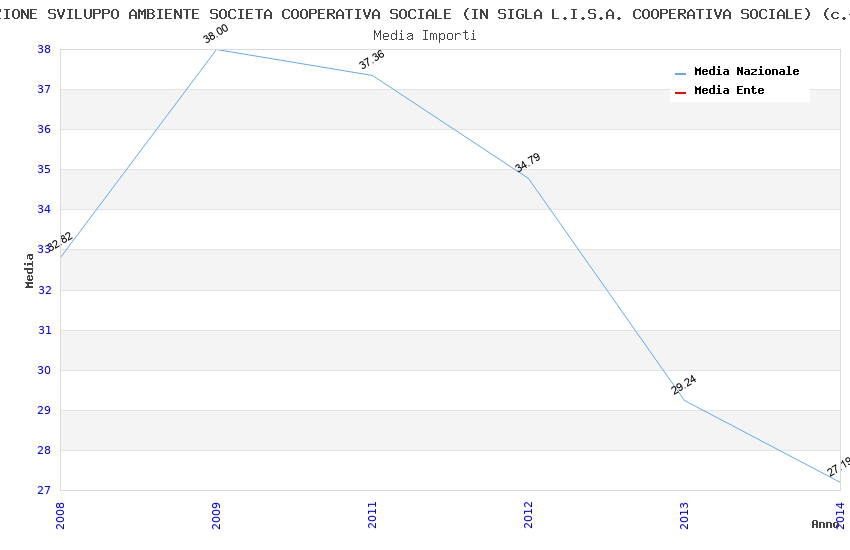Click the 2012 x-axis year label
Image resolution: width=850 pixels, height=550 pixels.
(528, 515)
